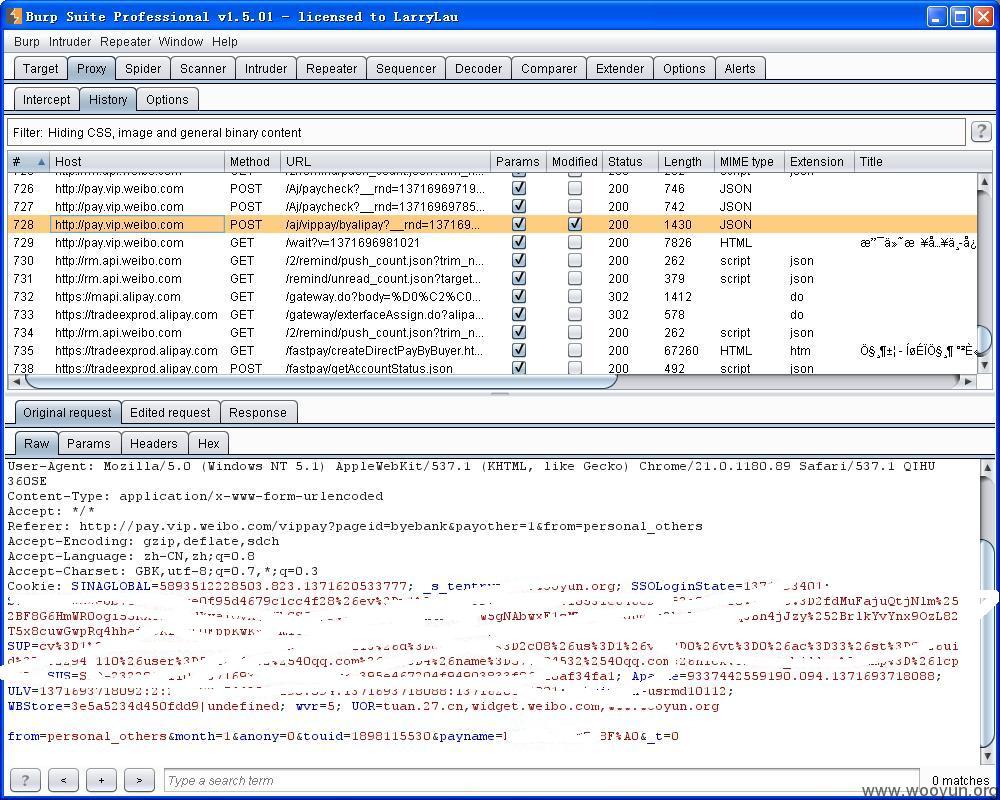Click the filter help question mark icon
Image resolution: width=1000 pixels, height=800 pixels.
981,131
